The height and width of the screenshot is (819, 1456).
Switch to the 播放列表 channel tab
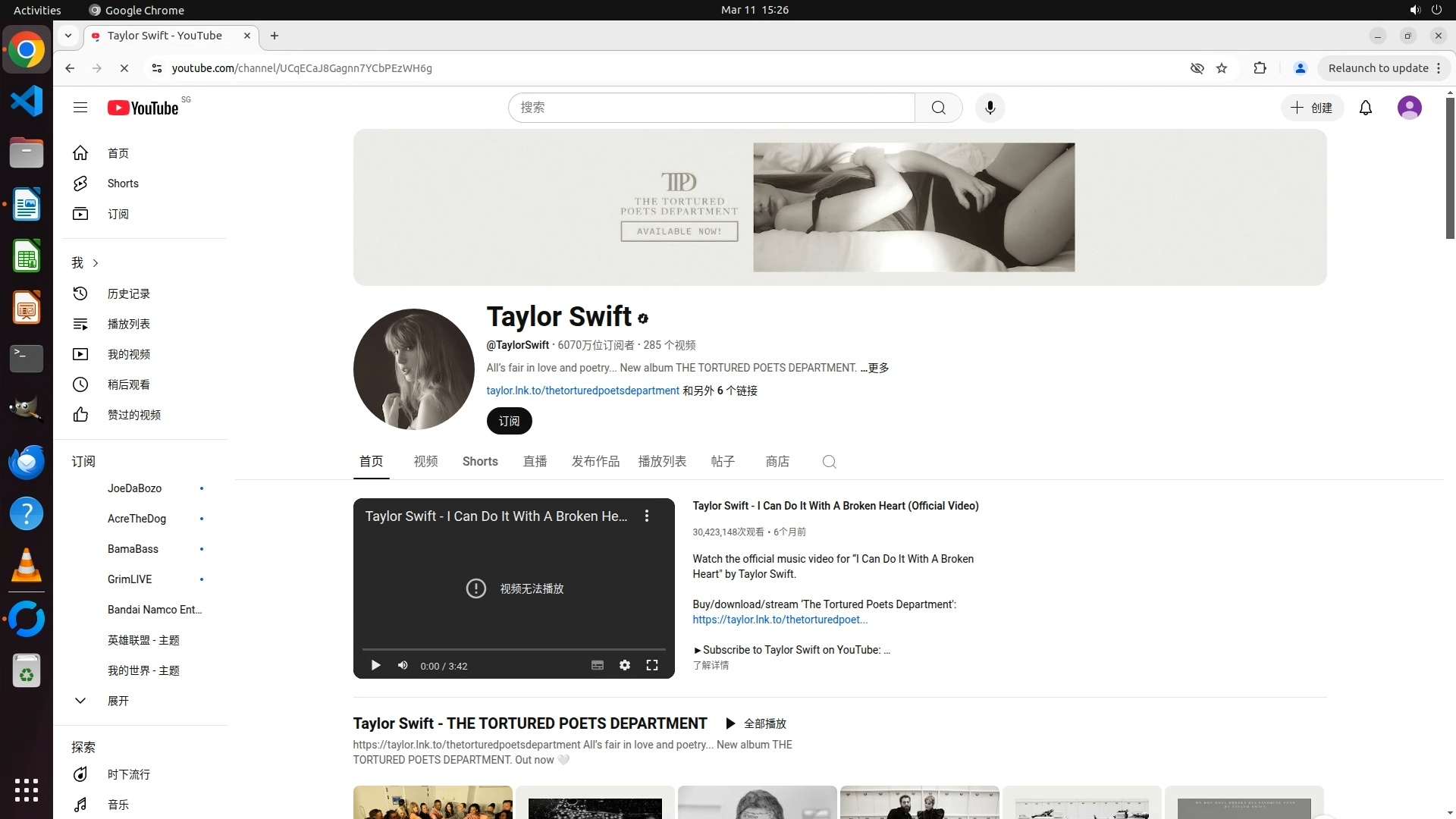(661, 462)
